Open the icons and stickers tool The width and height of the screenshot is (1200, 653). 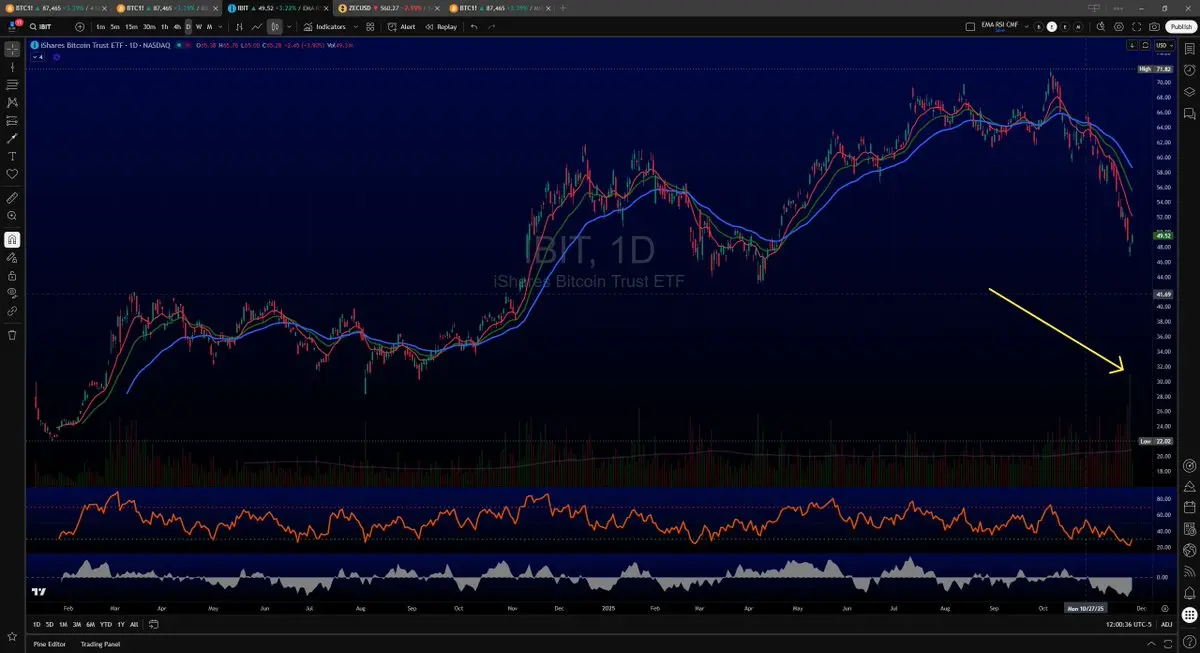coord(12,174)
